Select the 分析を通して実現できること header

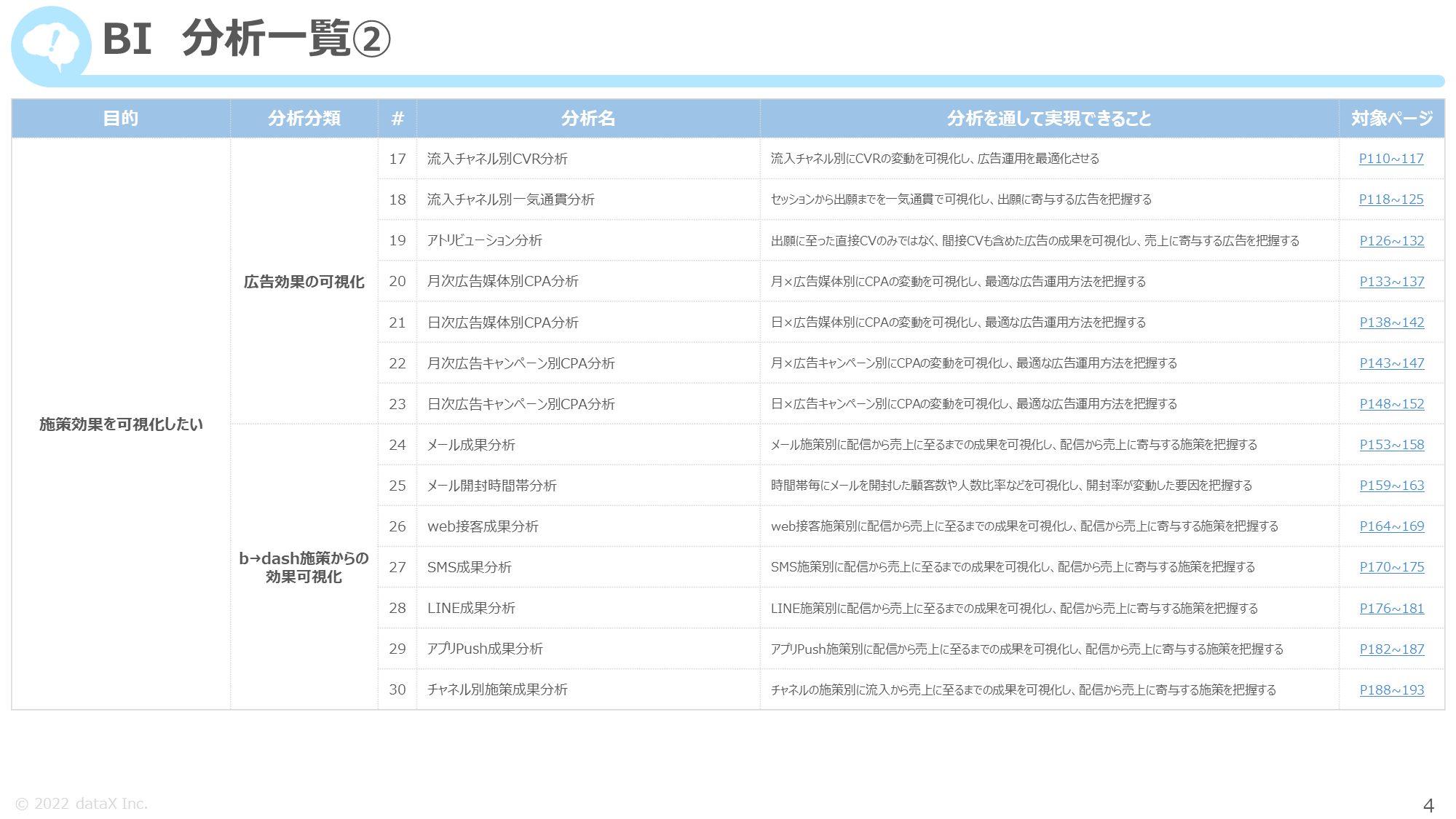pyautogui.click(x=1049, y=118)
